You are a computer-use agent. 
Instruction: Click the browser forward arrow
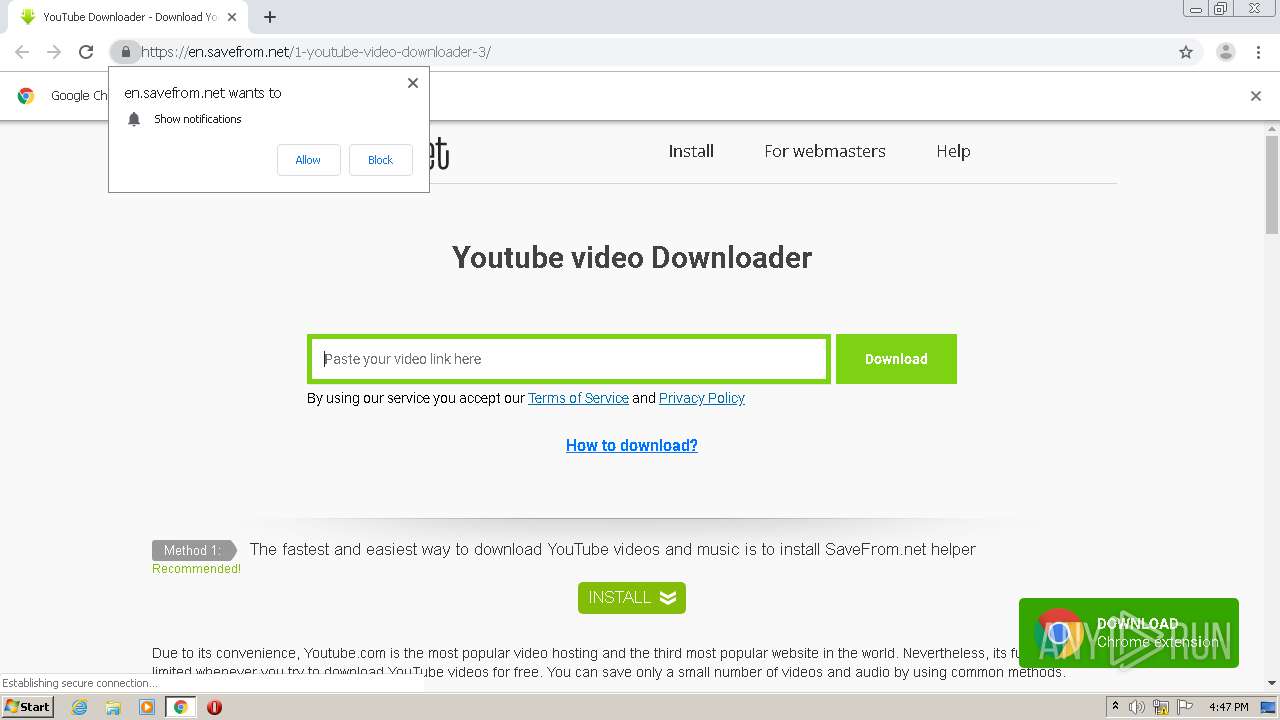click(54, 52)
